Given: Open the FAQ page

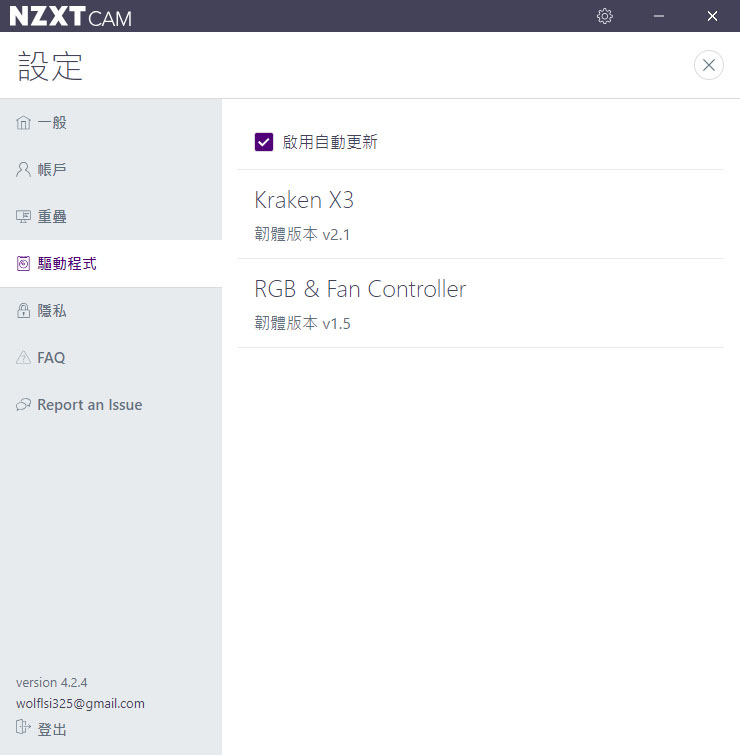Looking at the screenshot, I should click(111, 357).
